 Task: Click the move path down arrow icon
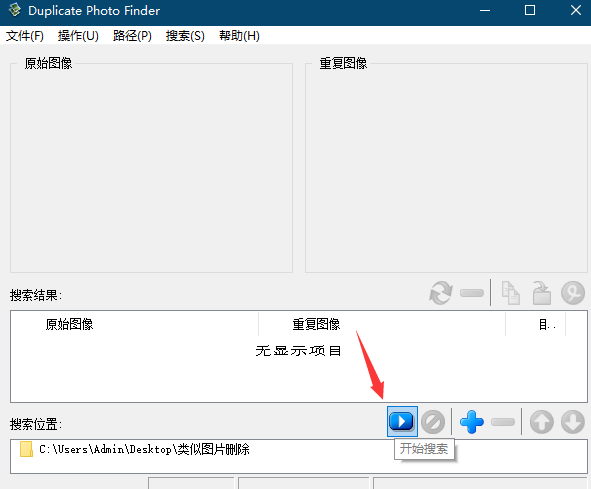tap(573, 422)
